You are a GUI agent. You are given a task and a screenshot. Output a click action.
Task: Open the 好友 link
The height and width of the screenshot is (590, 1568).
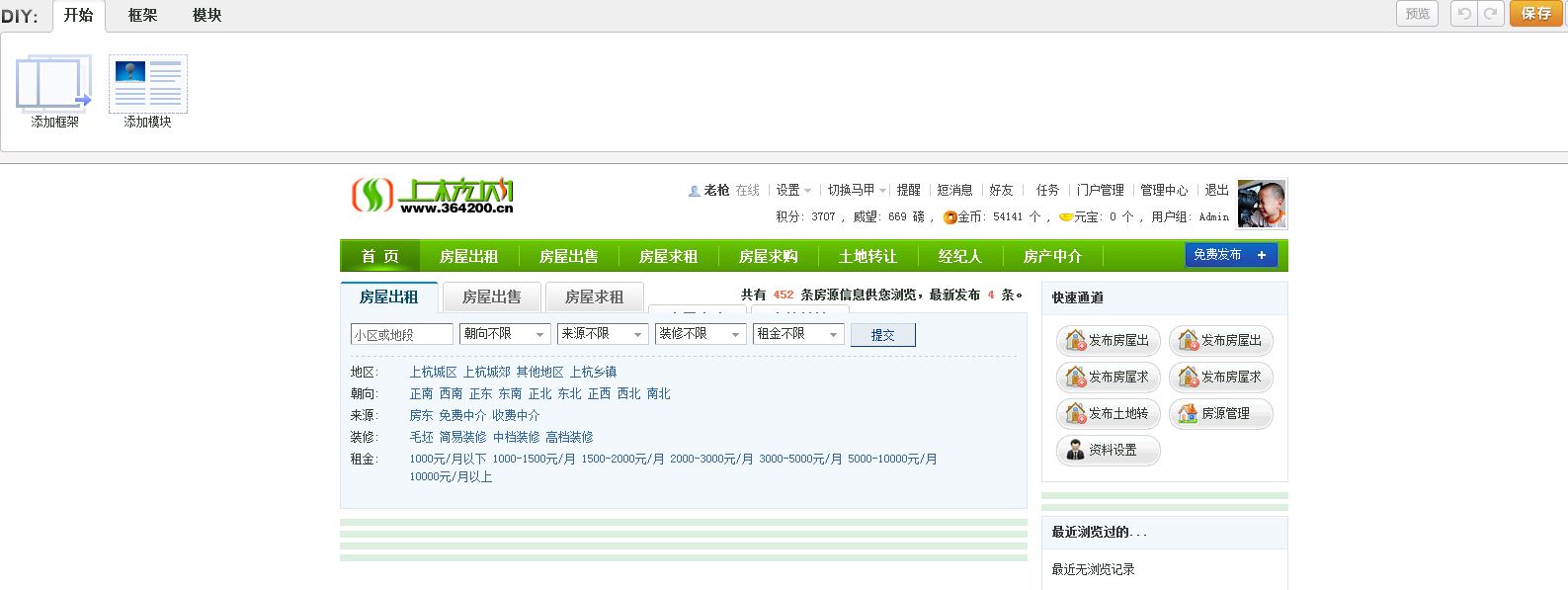(1001, 190)
